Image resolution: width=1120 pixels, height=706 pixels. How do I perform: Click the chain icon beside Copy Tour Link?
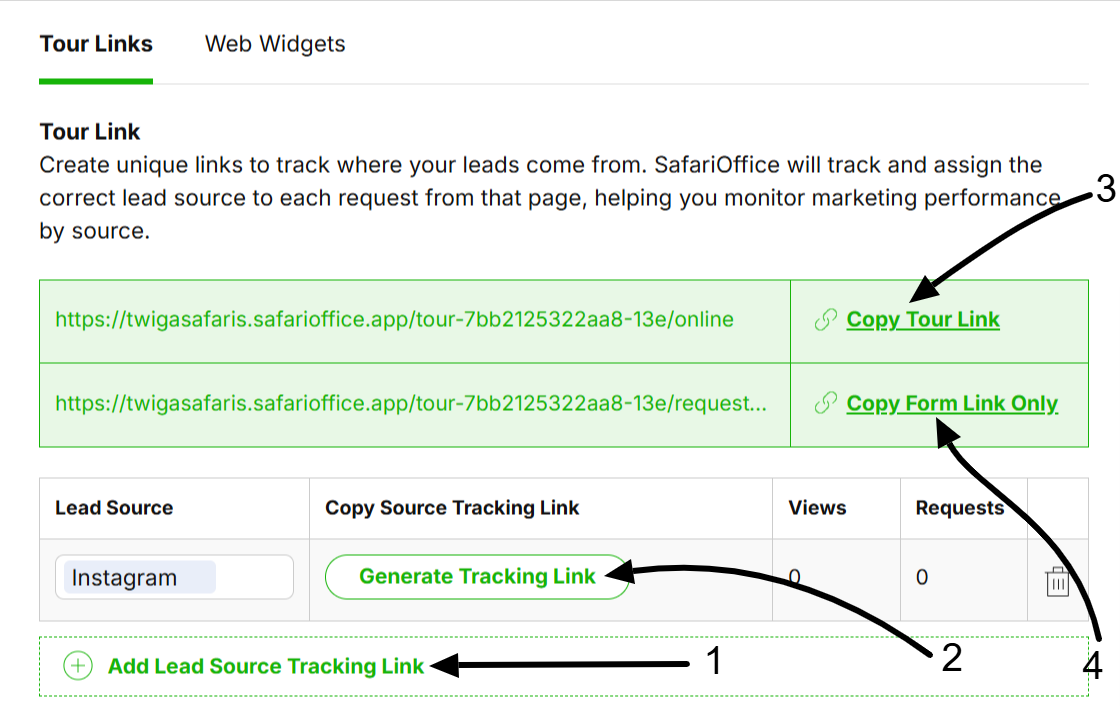825,320
